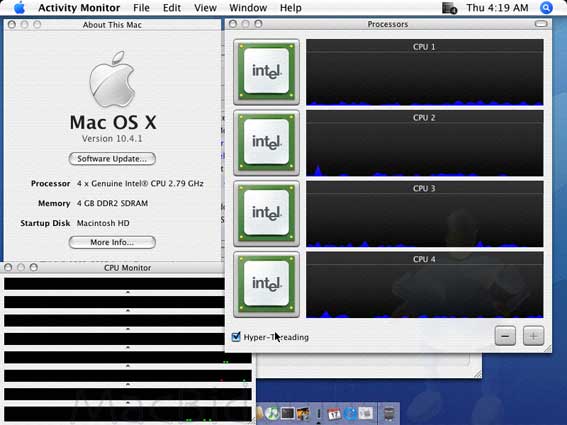Click the processor status icon in menu bar

(x=449, y=8)
